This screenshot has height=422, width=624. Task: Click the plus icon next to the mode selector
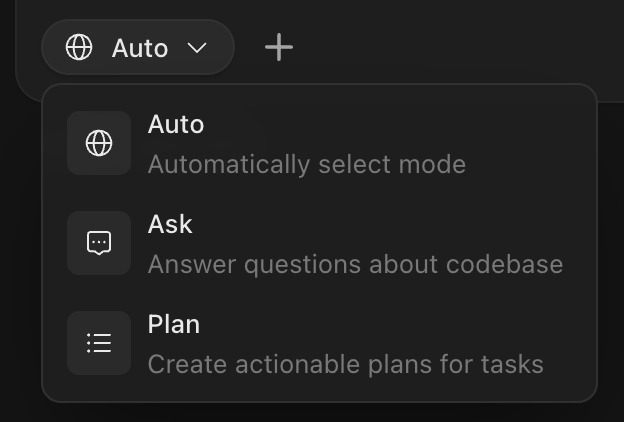pos(279,47)
